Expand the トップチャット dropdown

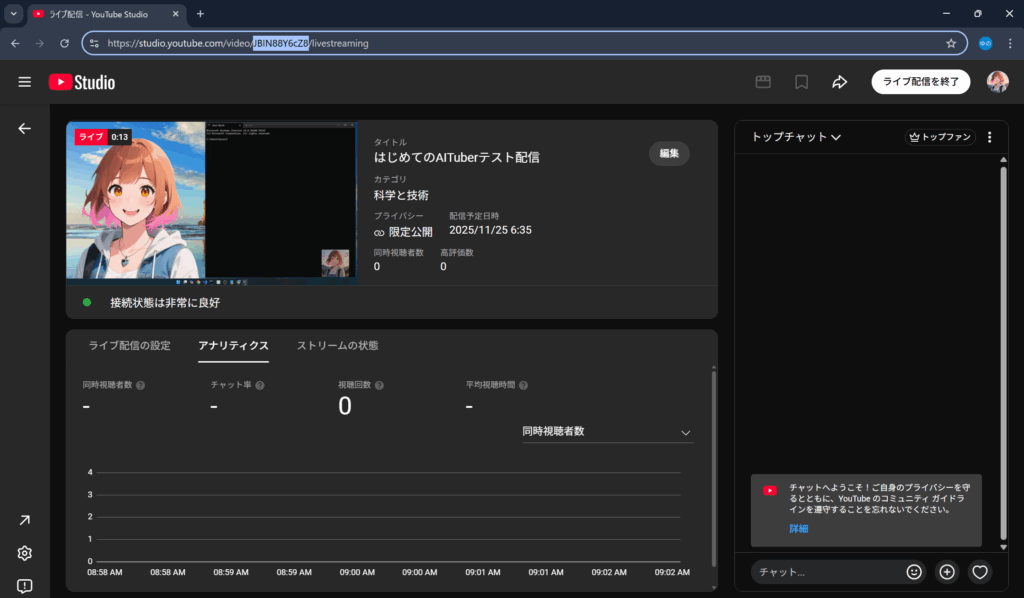[796, 137]
